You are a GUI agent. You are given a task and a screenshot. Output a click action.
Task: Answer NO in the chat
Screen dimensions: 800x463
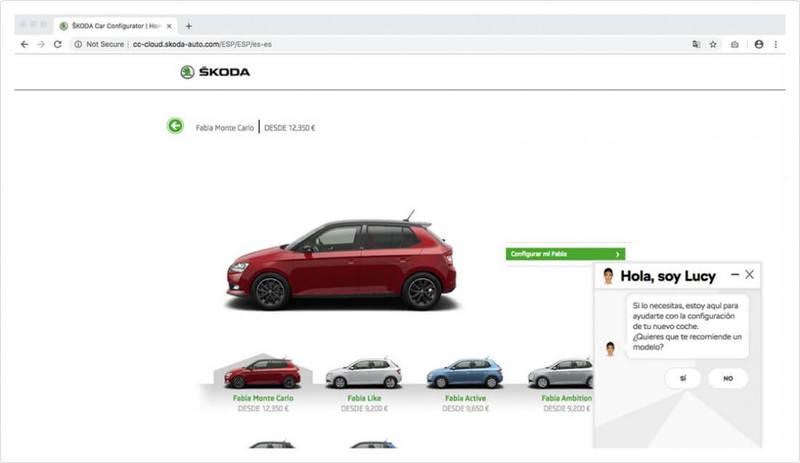point(728,378)
